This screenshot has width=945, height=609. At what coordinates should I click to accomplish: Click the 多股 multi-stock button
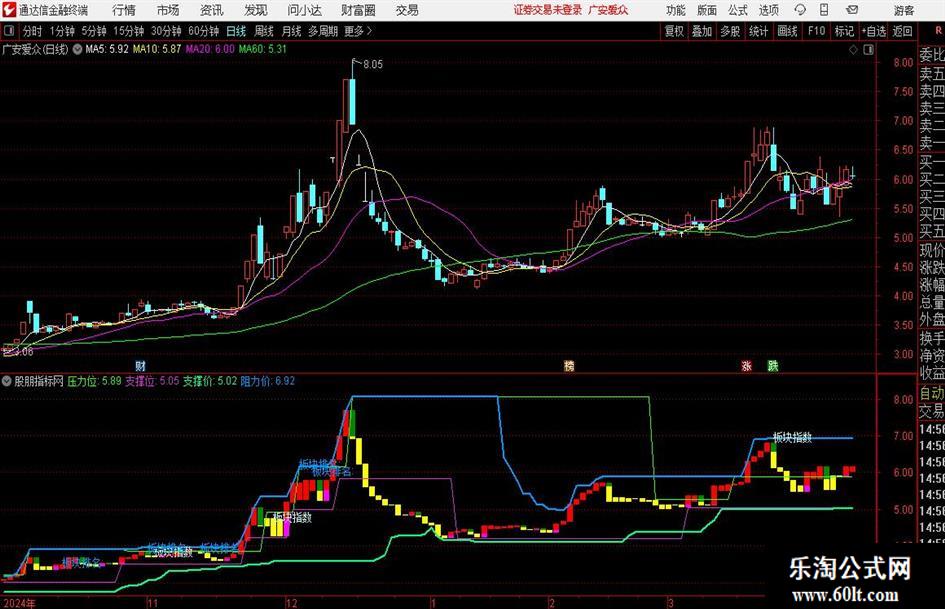[x=730, y=31]
